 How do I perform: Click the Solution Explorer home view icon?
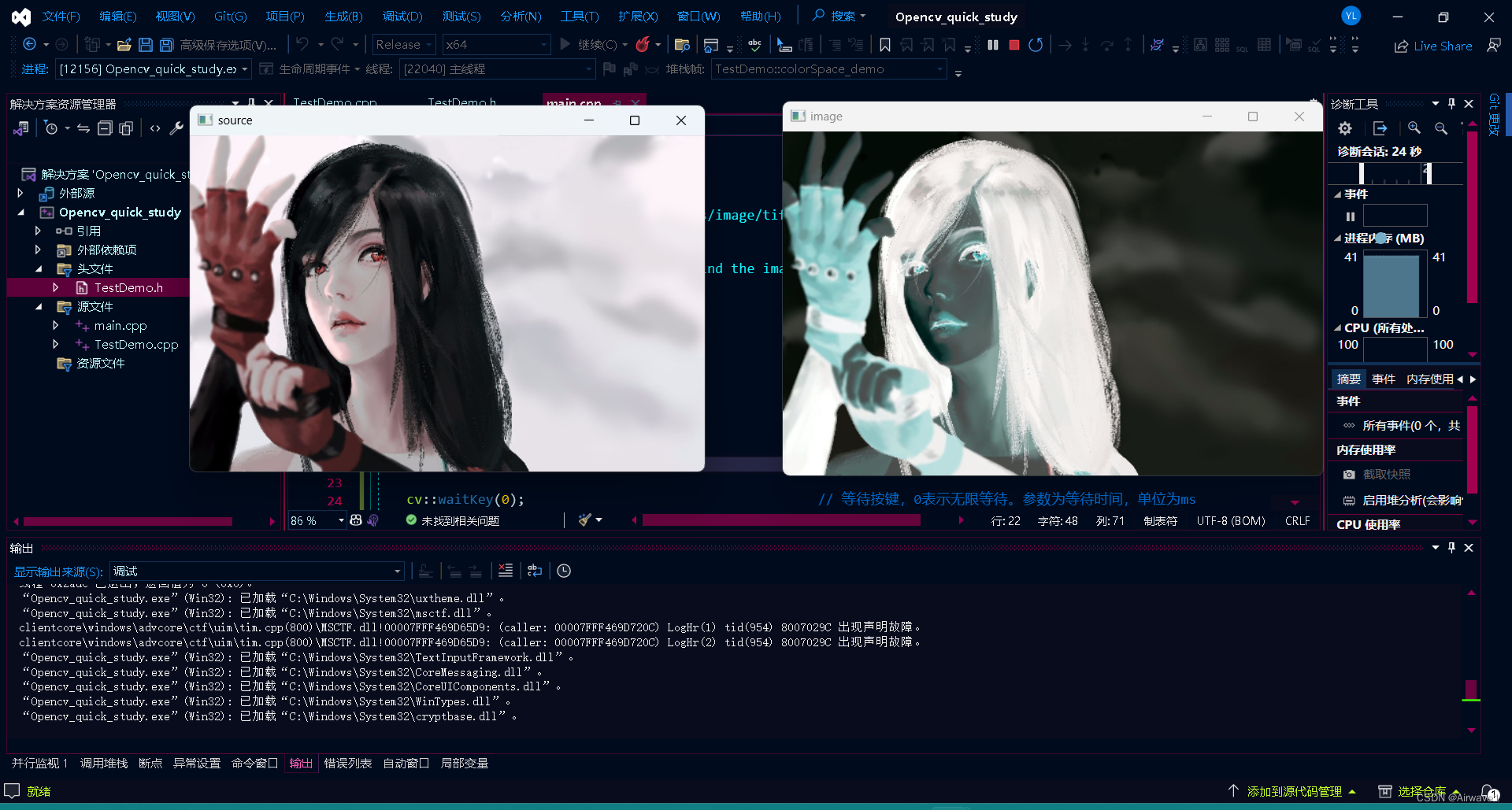click(21, 128)
